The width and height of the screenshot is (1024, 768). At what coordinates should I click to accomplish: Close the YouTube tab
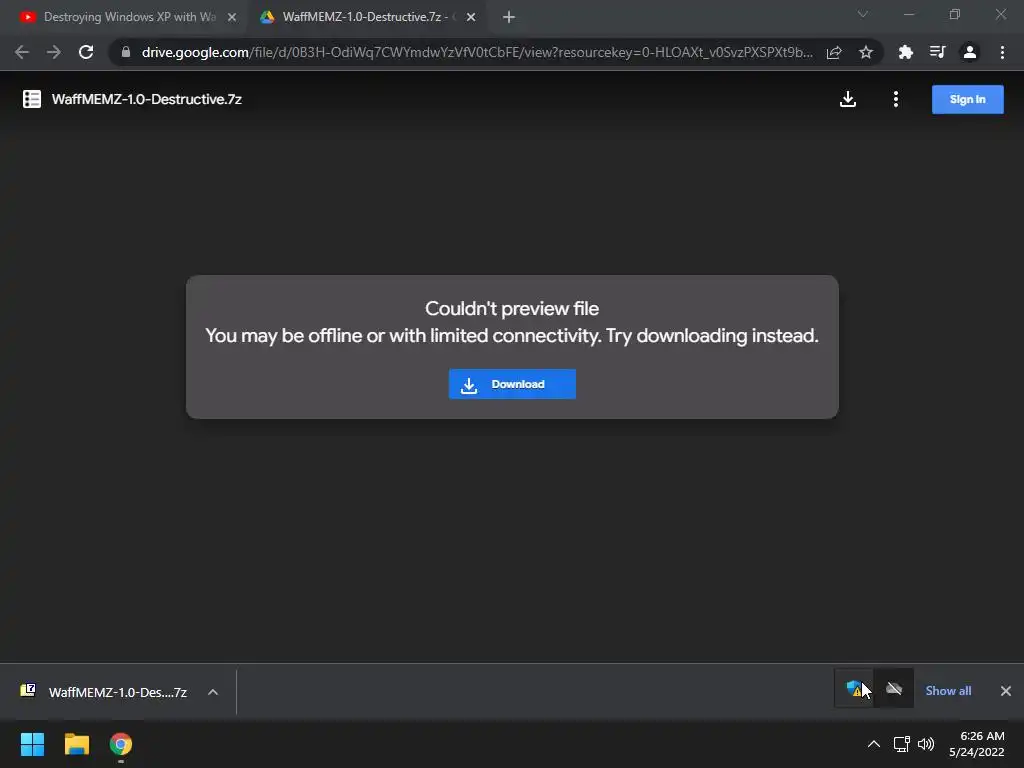point(232,17)
